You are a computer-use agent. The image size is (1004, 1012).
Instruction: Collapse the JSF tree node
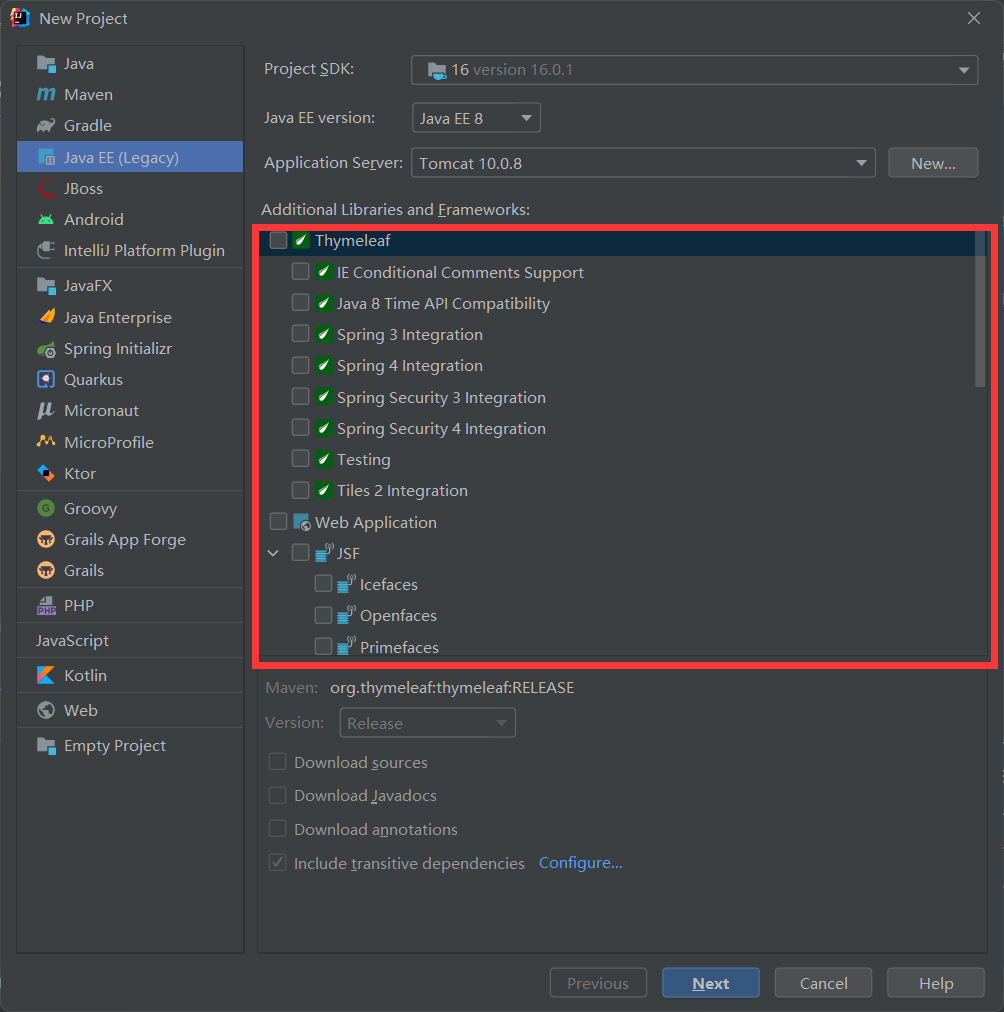(x=274, y=553)
